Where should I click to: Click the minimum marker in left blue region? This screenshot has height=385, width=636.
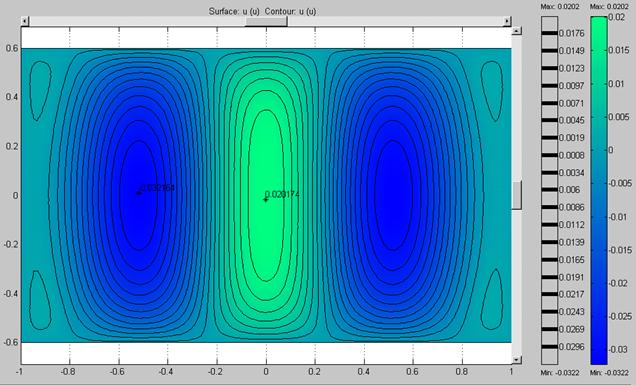tap(138, 193)
